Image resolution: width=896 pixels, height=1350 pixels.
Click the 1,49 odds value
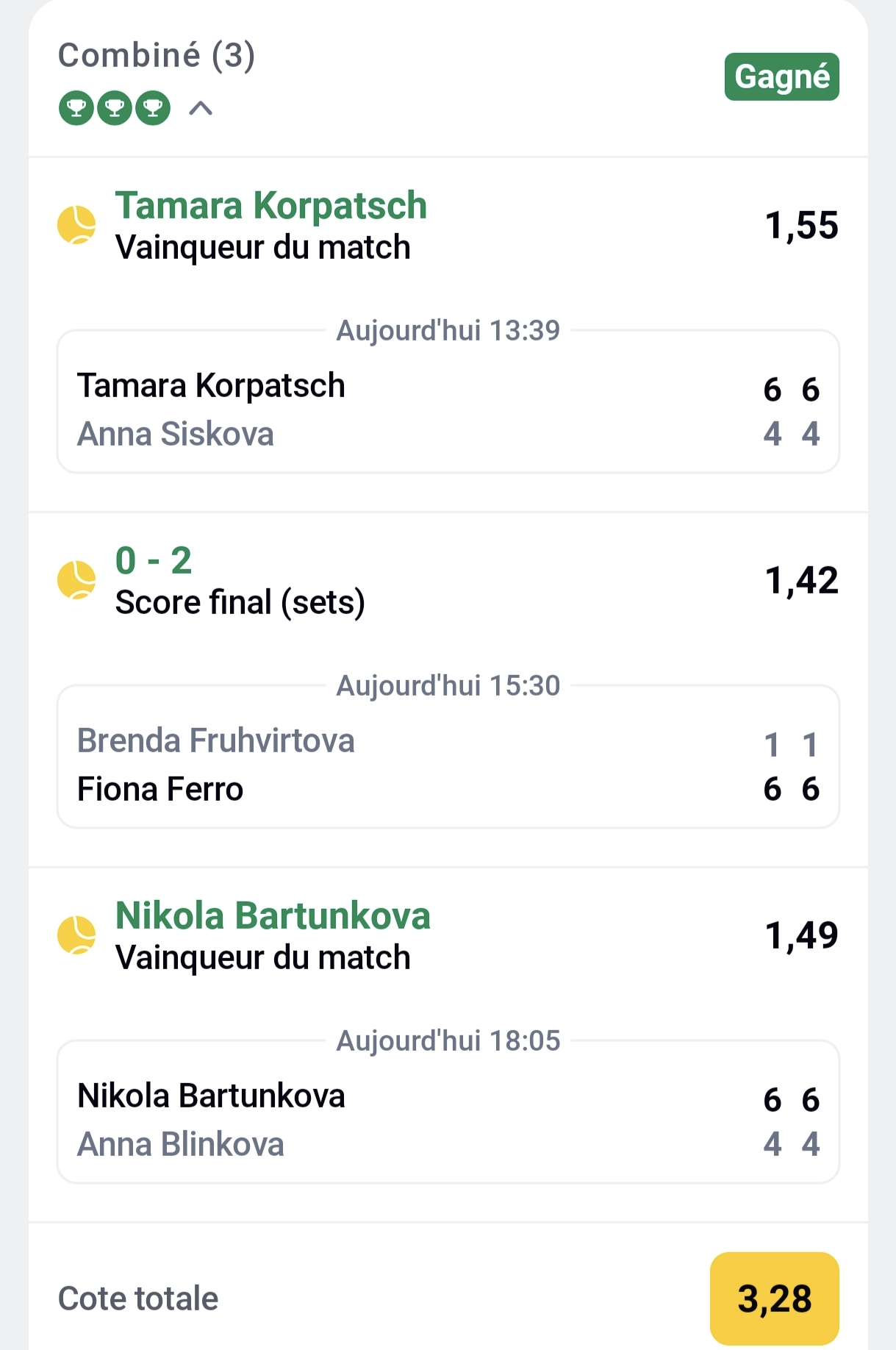[801, 935]
